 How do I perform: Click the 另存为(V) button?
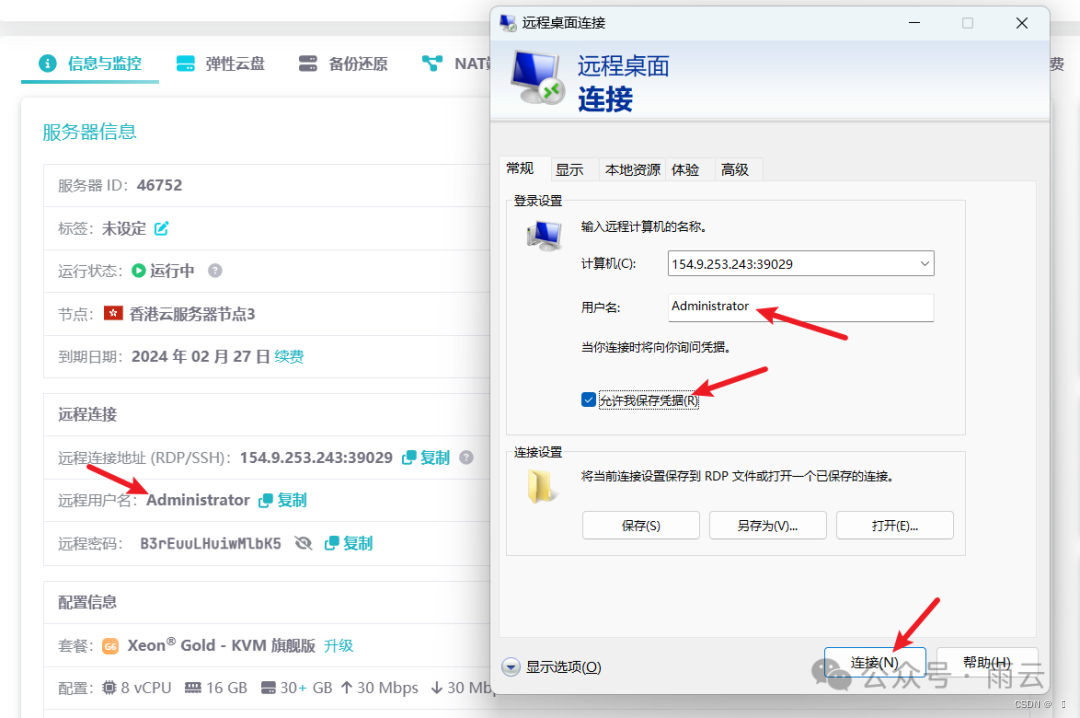click(x=767, y=525)
